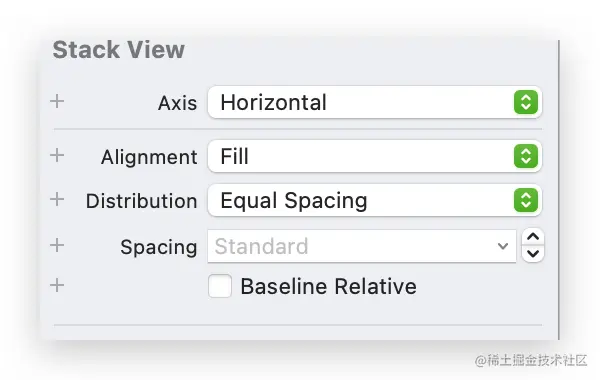Open the Axis dropdown showing Horizontal
Screen dimensions: 600x380
click(375, 102)
